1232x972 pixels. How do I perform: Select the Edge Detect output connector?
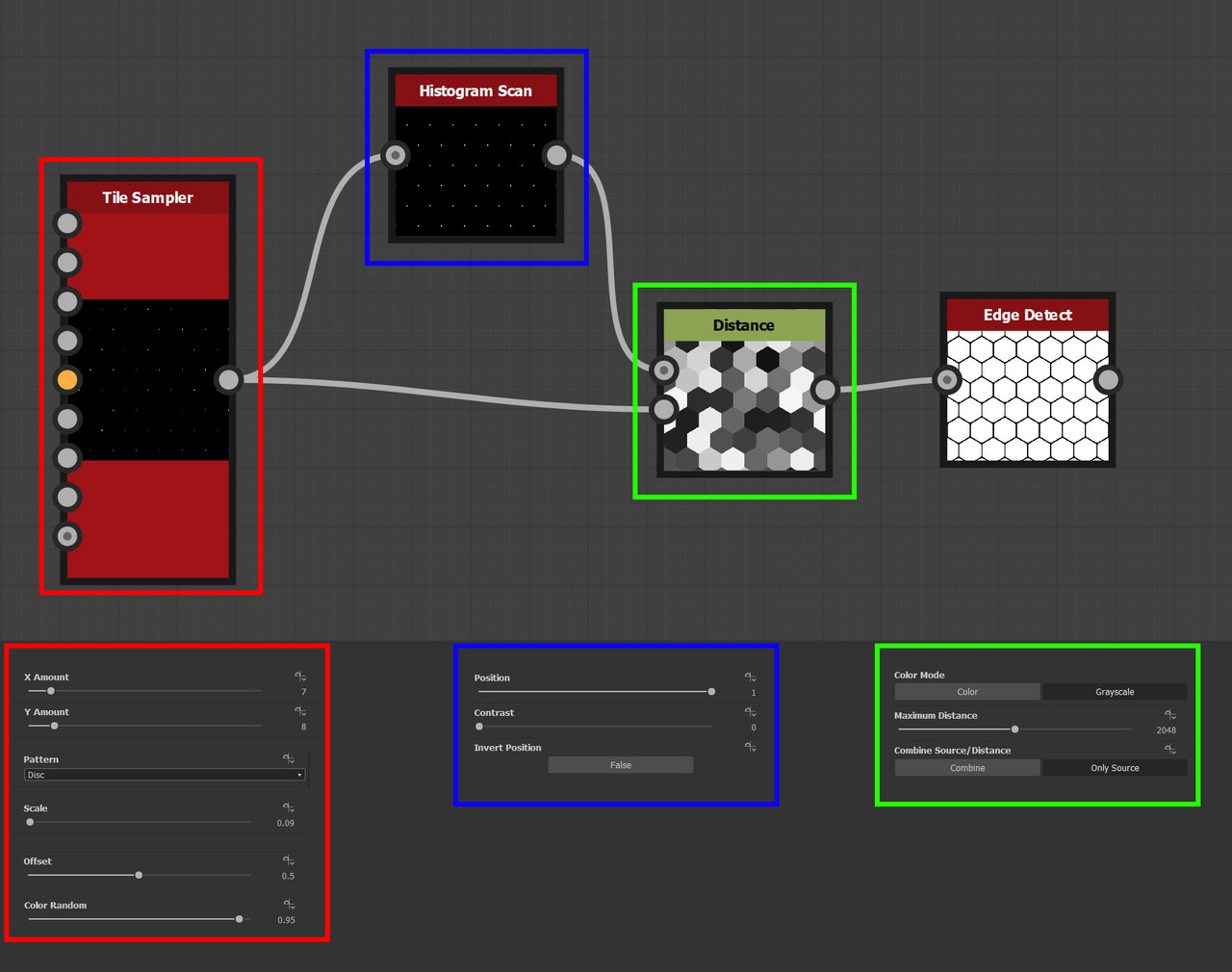coord(1108,380)
